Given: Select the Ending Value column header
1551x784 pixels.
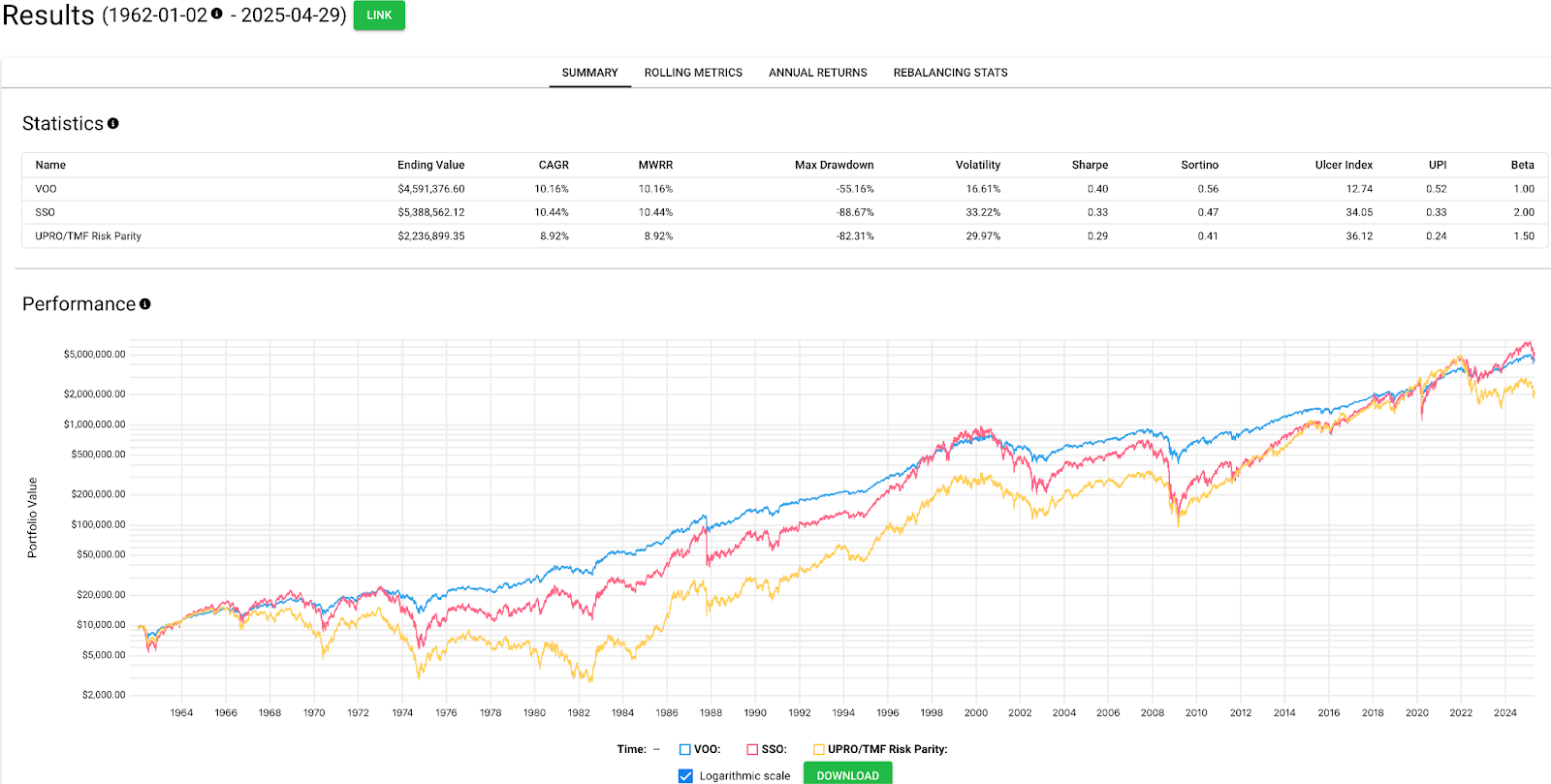Looking at the screenshot, I should coord(430,165).
